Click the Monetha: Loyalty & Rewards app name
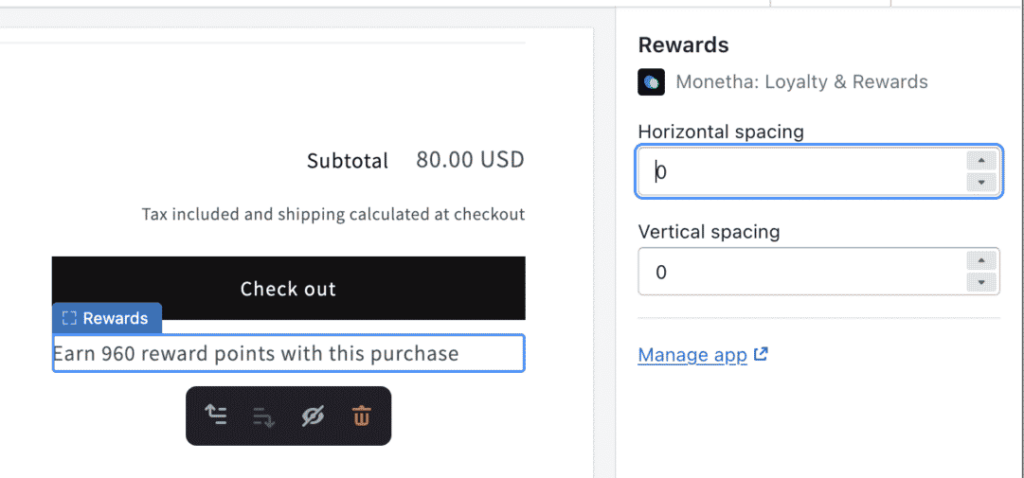 pos(802,82)
